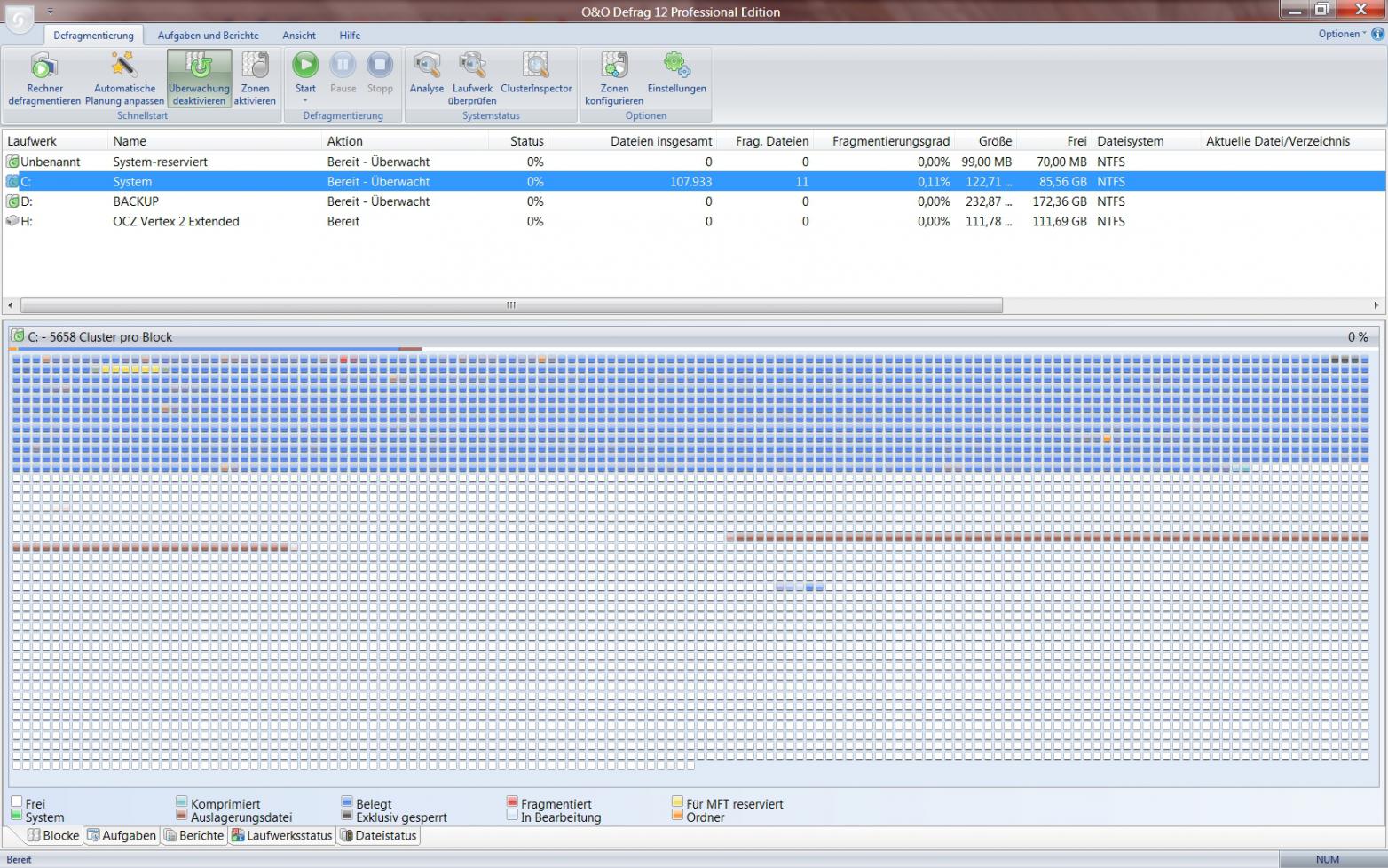Image resolution: width=1388 pixels, height=868 pixels.
Task: Switch to Laufwerksstatus bottom tab
Action: click(x=282, y=835)
